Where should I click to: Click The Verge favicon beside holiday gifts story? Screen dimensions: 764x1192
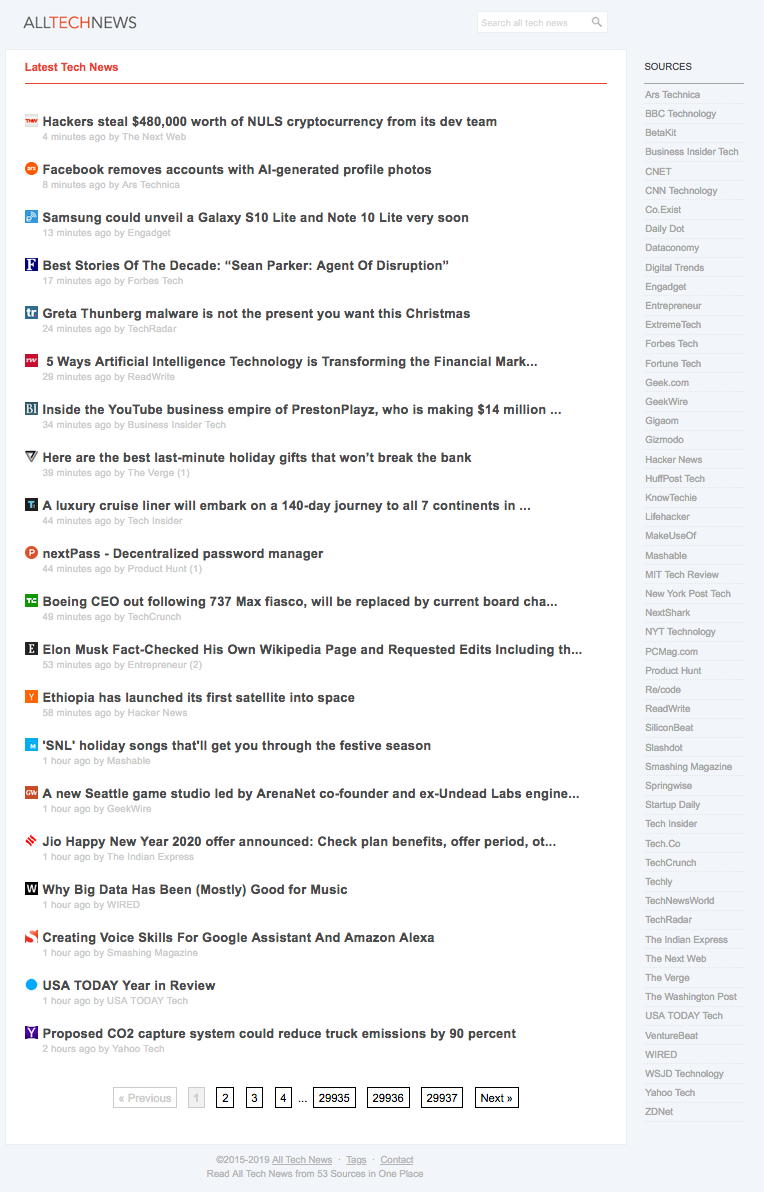31,456
